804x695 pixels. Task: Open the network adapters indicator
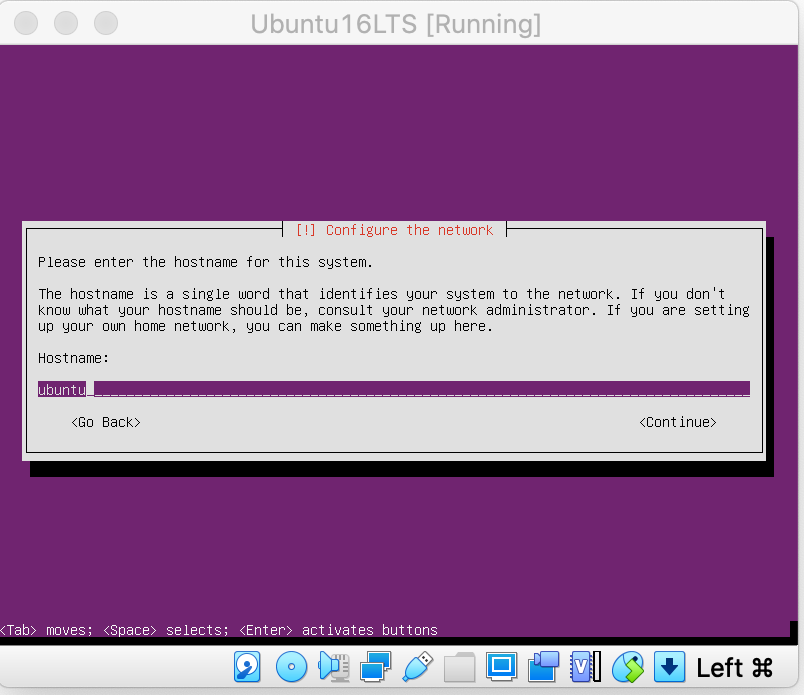pos(375,666)
